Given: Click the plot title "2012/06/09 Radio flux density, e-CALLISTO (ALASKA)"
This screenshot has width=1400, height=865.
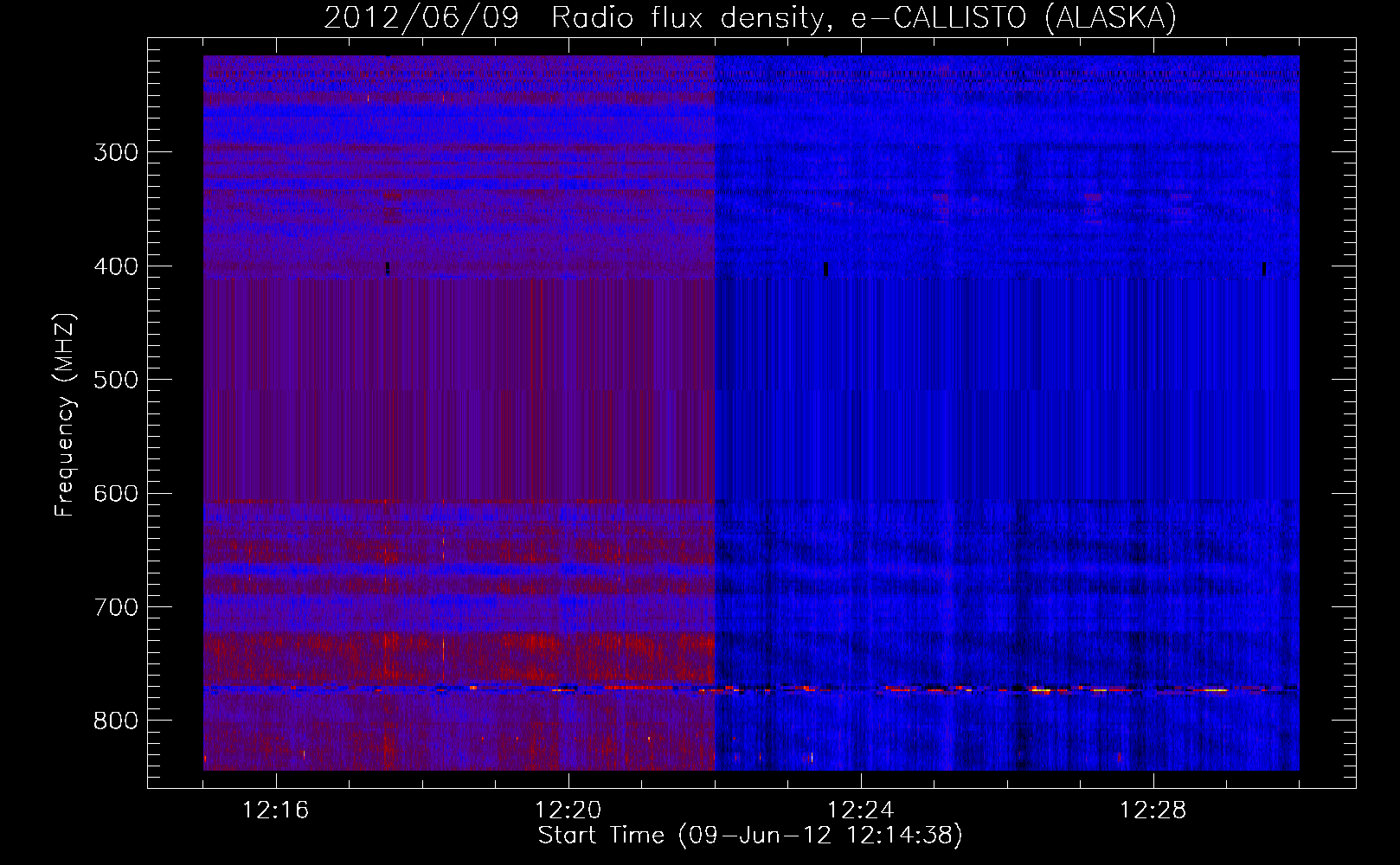Looking at the screenshot, I should click(750, 17).
